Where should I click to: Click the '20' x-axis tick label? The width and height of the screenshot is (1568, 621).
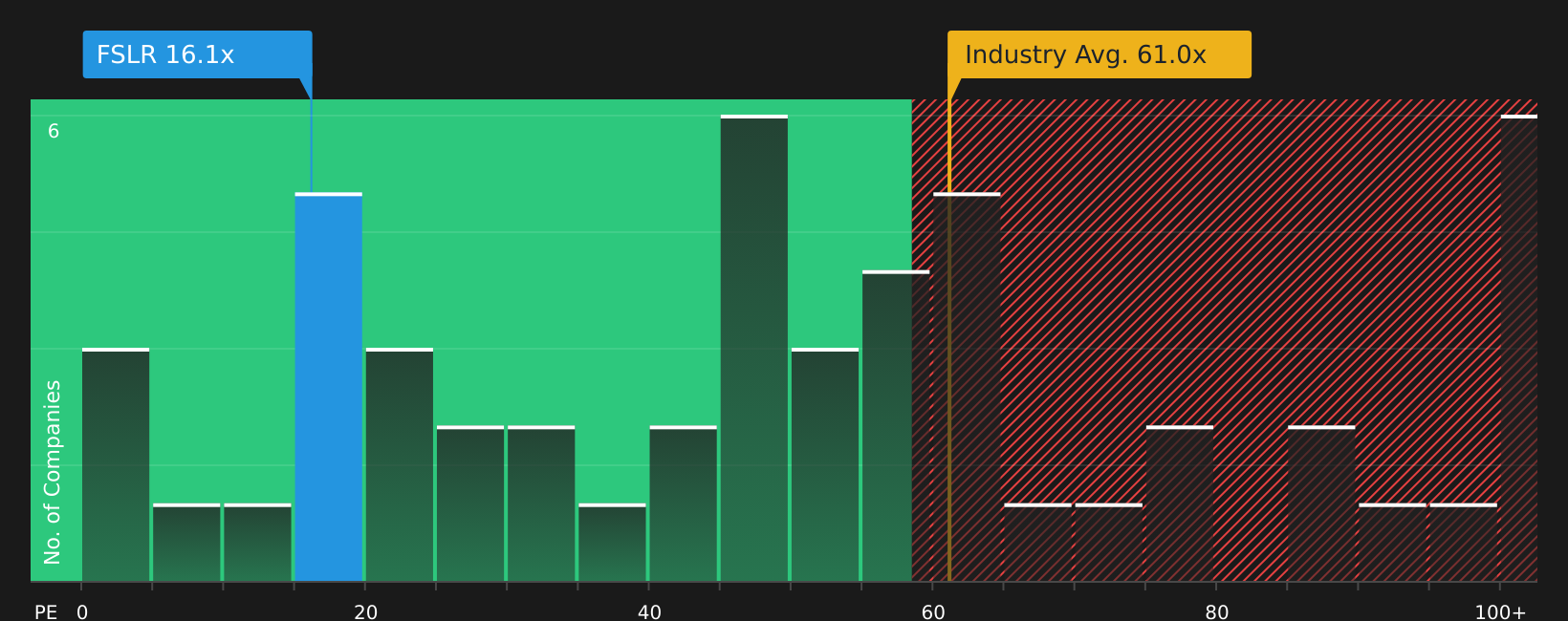366,612
